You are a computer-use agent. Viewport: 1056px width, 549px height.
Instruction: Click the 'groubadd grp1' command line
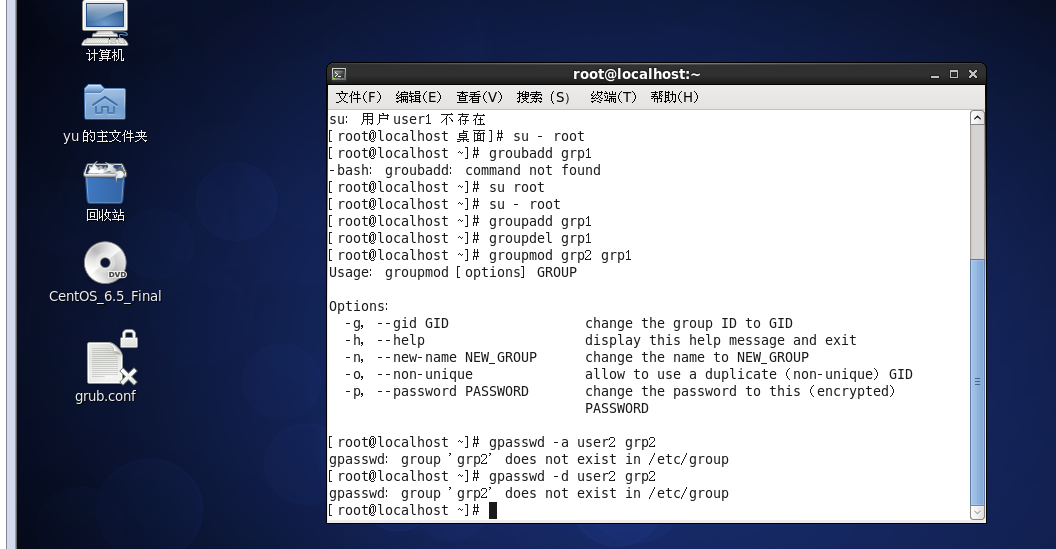tap(460, 154)
